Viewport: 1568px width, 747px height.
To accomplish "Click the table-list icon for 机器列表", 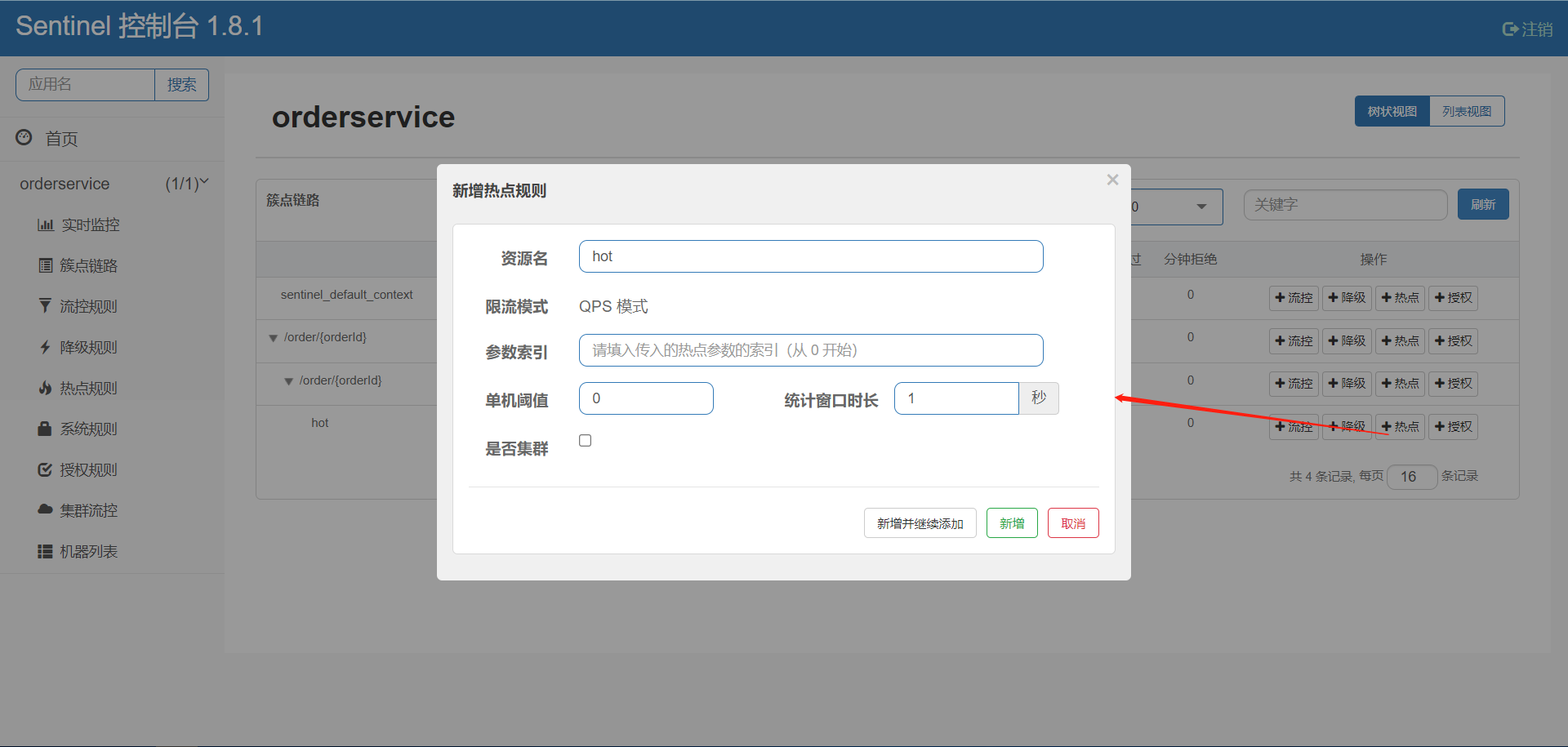I will click(45, 552).
